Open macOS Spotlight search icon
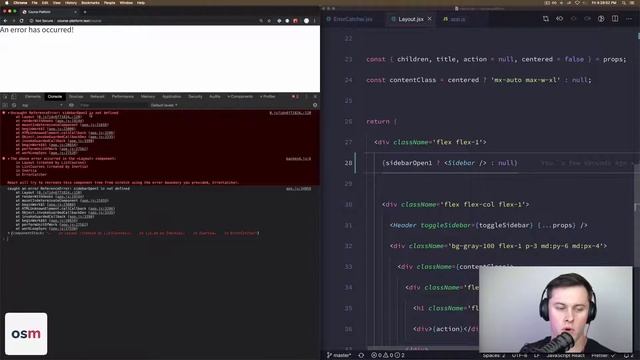 click(625, 3)
